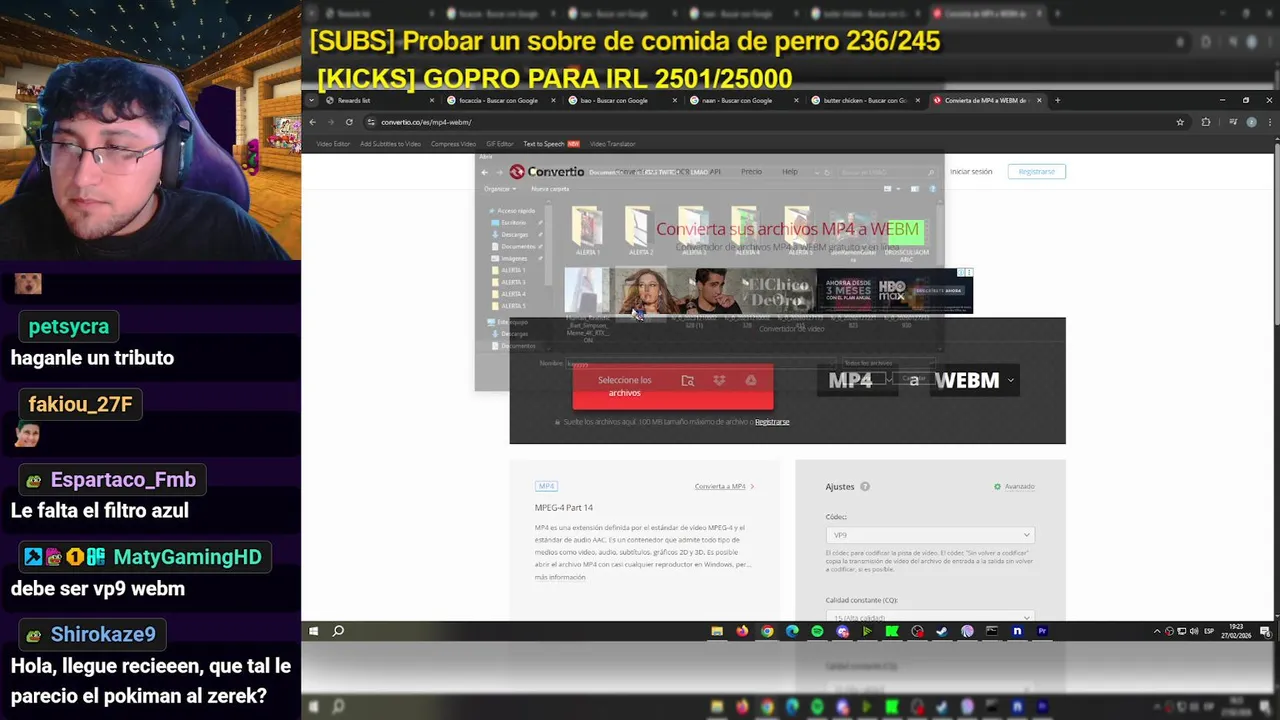Open Add Subtitles to Video link
The height and width of the screenshot is (720, 1280).
point(390,144)
